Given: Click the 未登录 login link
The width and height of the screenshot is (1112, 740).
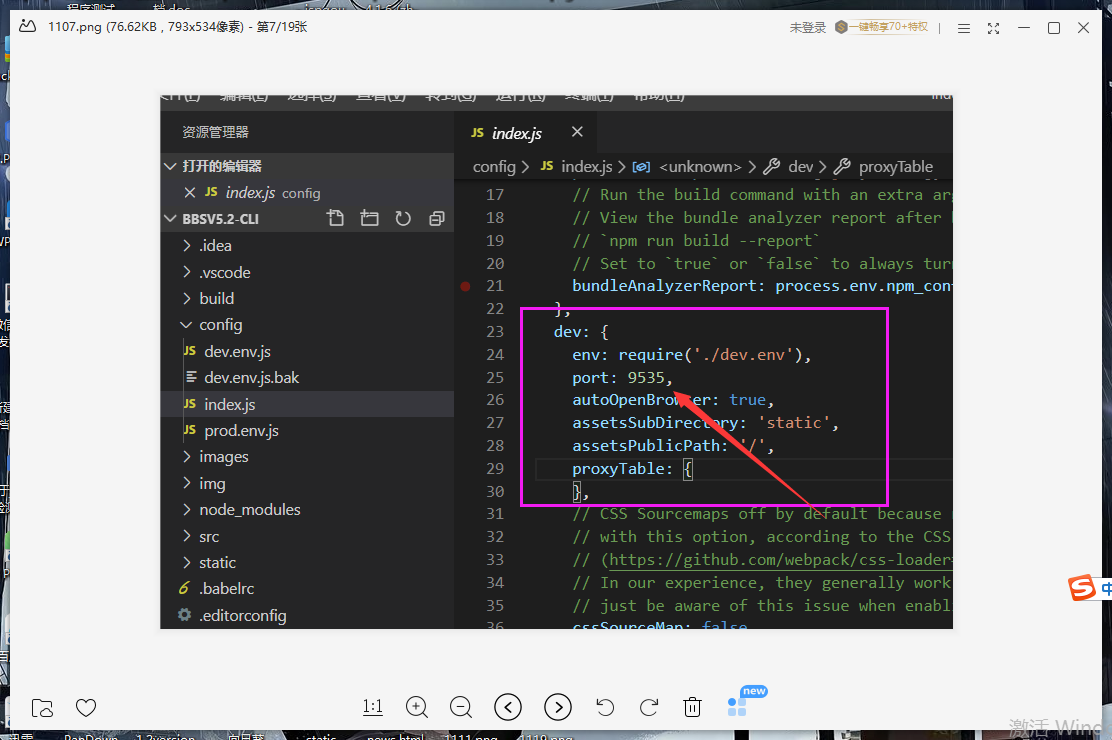Looking at the screenshot, I should 808,28.
